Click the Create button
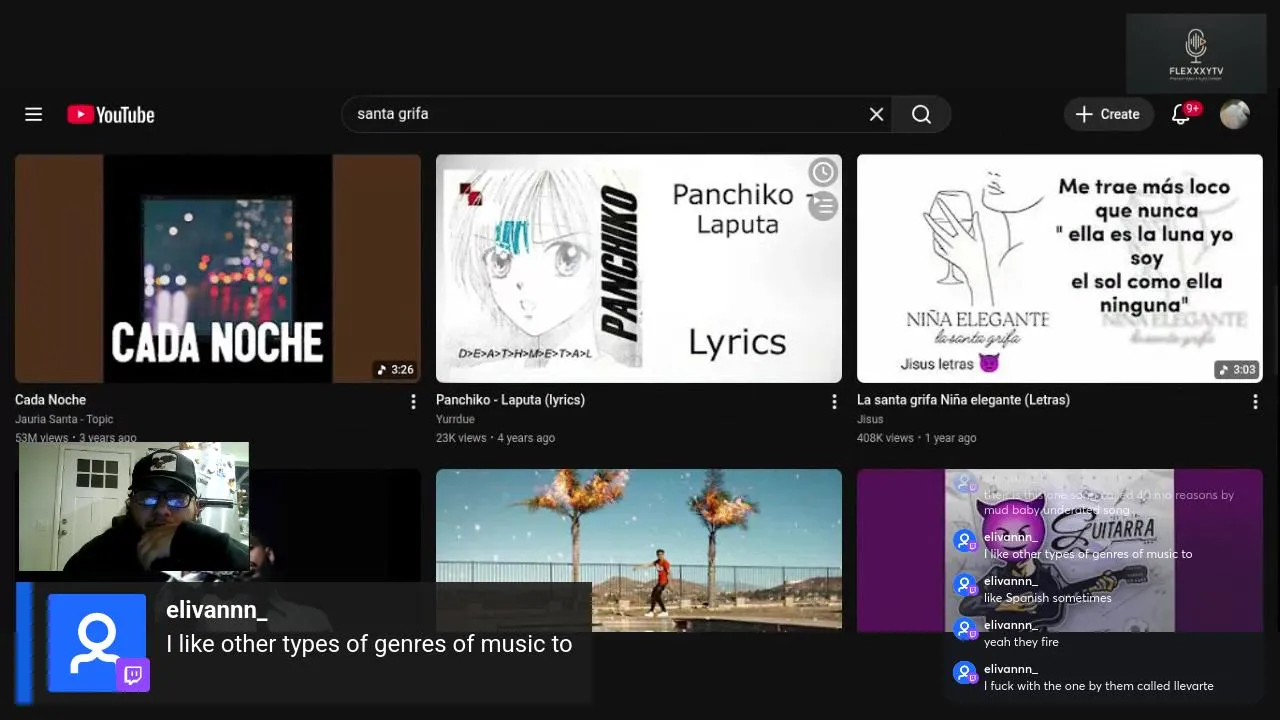Image resolution: width=1280 pixels, height=720 pixels. pyautogui.click(x=1108, y=114)
